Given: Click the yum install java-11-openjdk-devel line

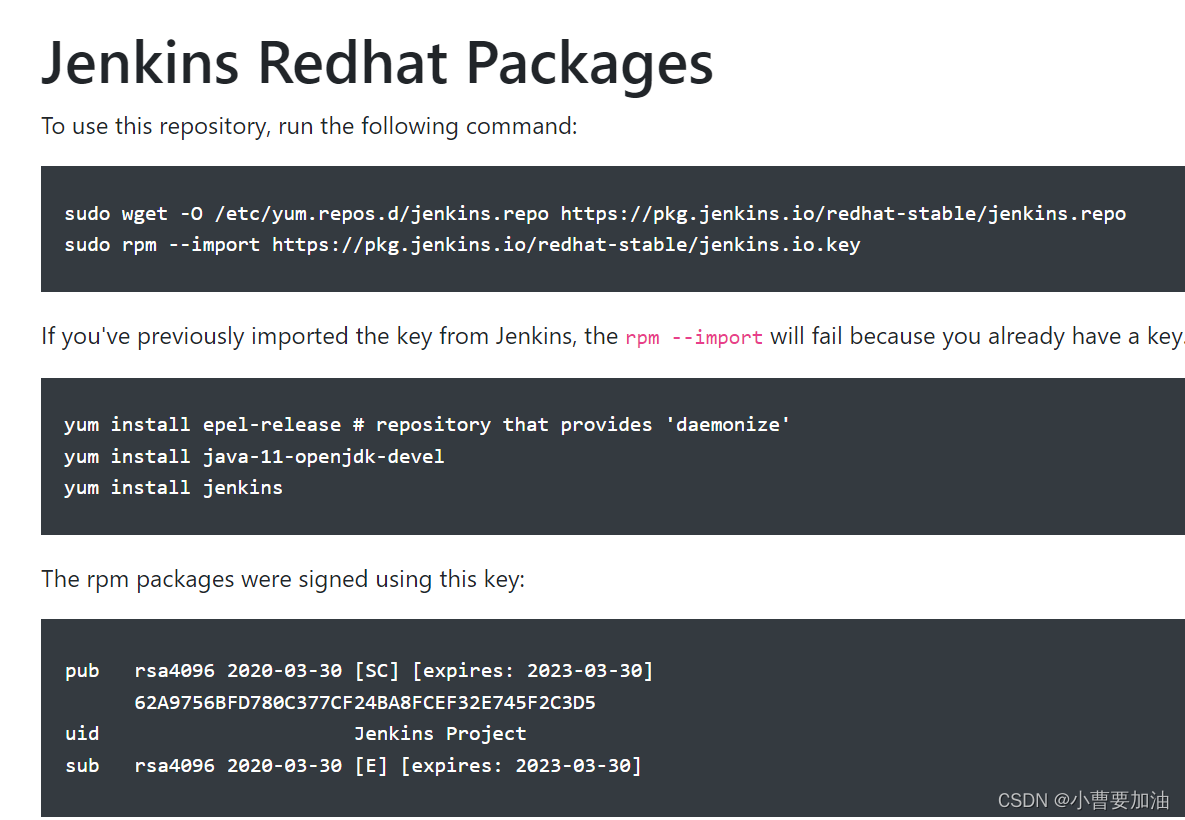Looking at the screenshot, I should pyautogui.click(x=255, y=456).
